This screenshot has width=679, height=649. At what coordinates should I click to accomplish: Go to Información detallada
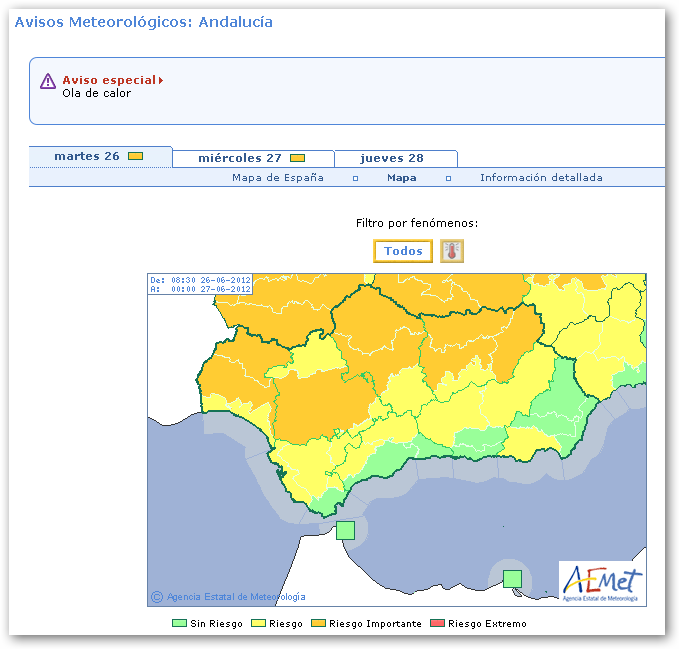coord(541,178)
